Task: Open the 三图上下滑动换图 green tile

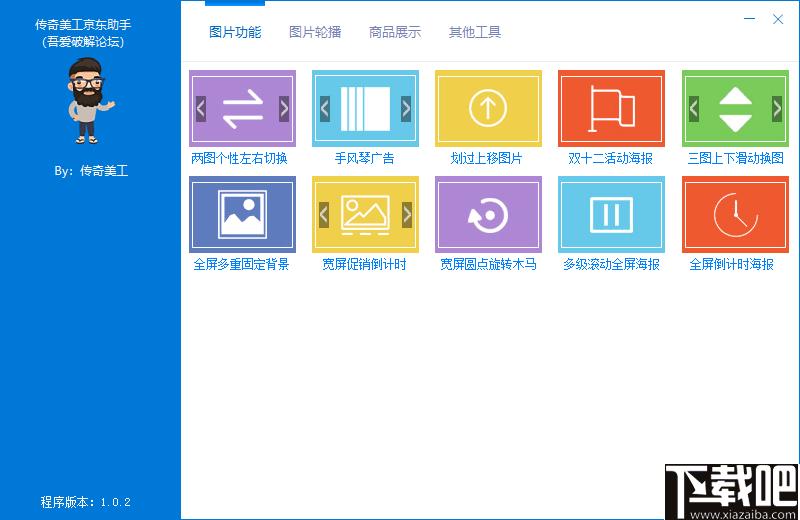Action: [735, 108]
